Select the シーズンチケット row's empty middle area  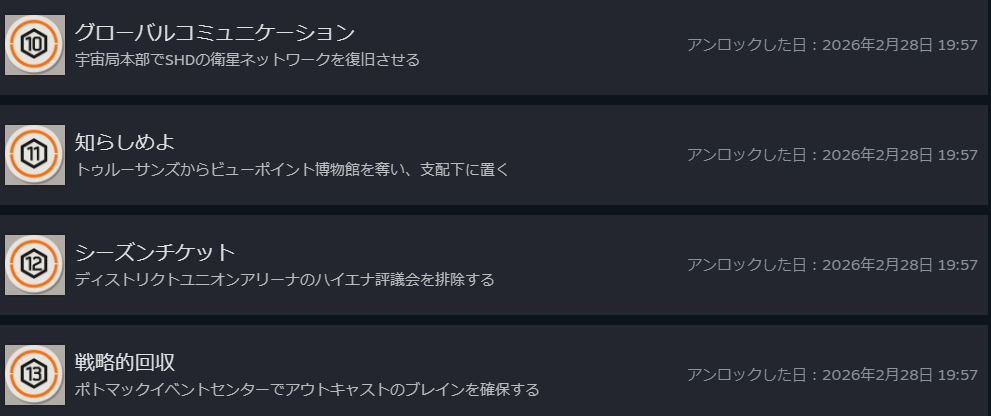coord(590,265)
